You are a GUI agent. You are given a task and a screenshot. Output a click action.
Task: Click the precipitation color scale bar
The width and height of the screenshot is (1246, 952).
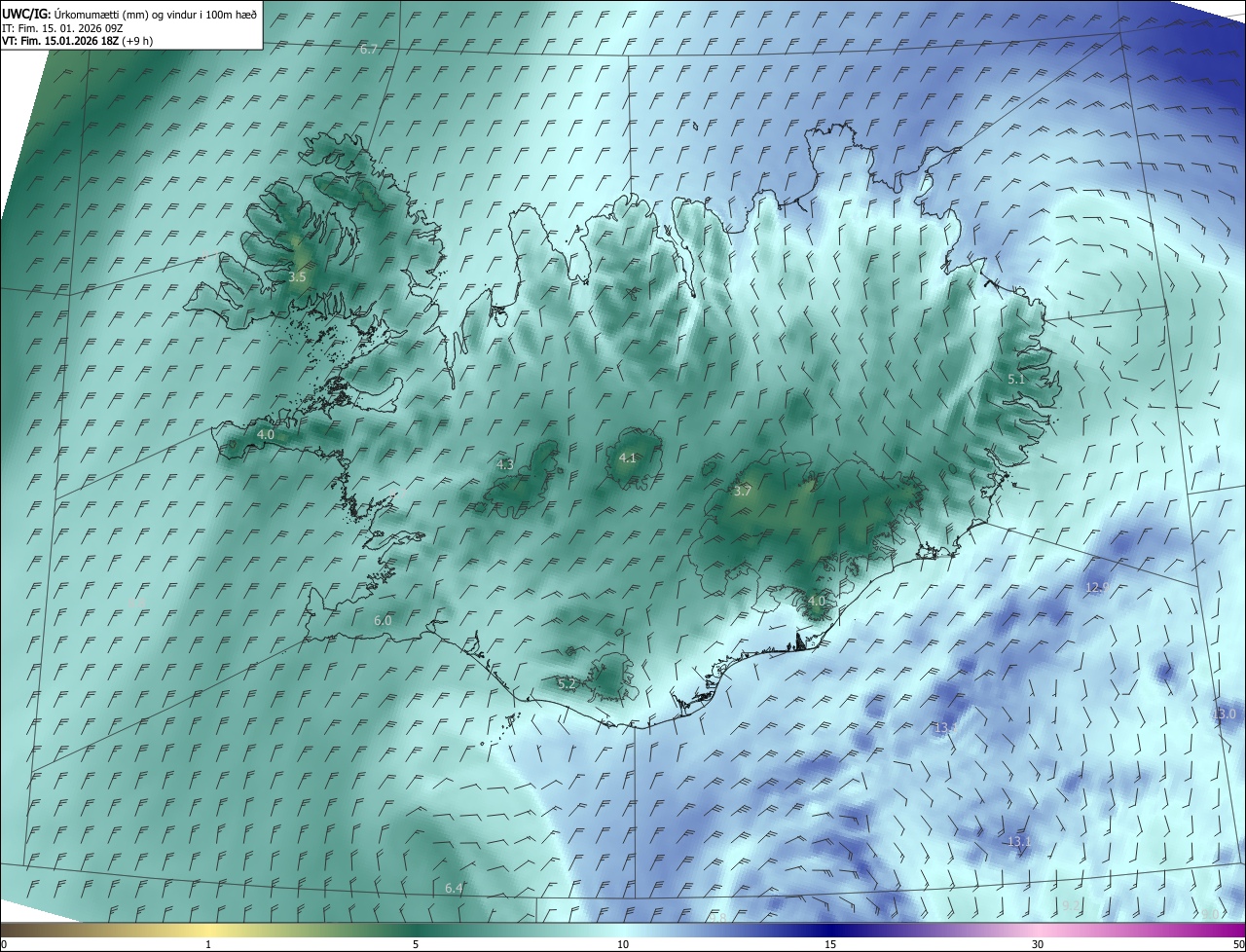click(623, 931)
